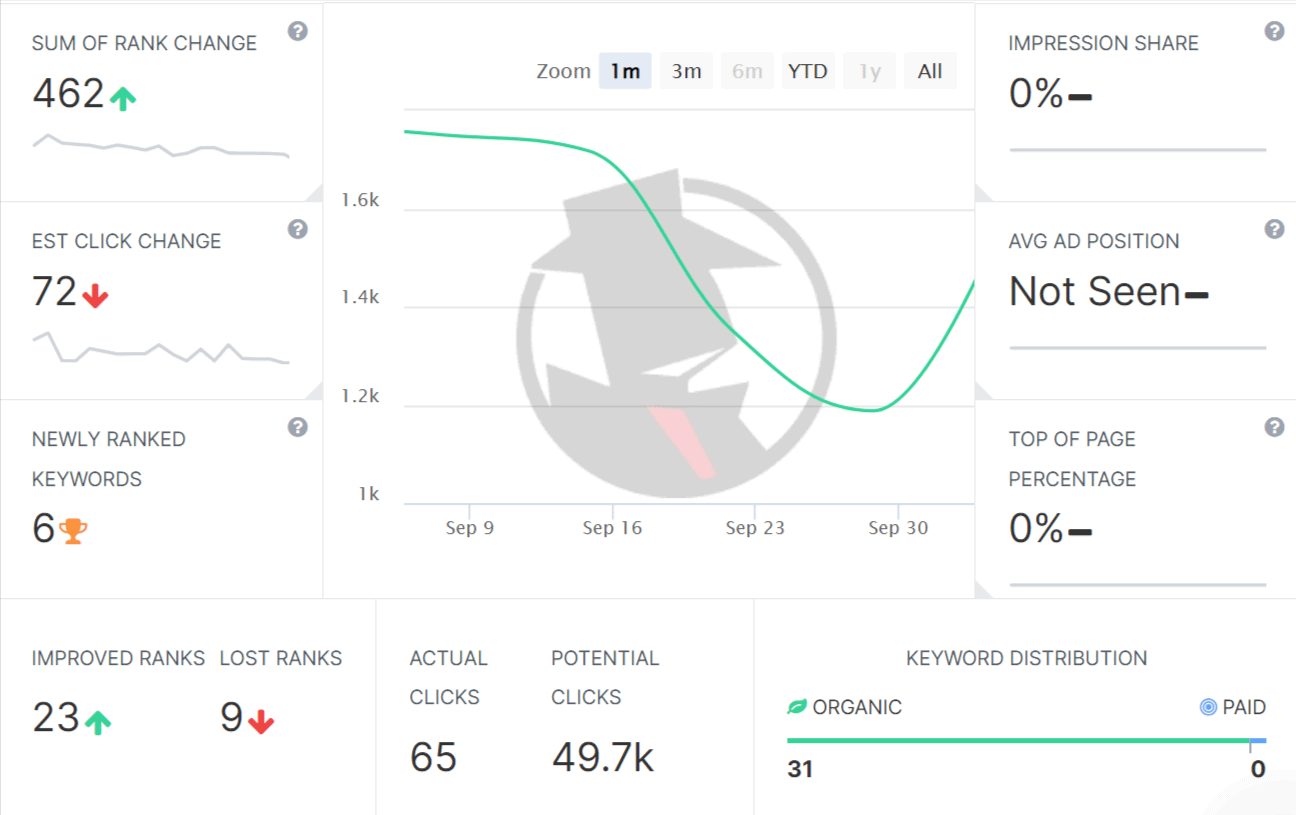The image size is (1296, 815).
Task: Switch chart zoom to 3m
Action: pos(686,71)
